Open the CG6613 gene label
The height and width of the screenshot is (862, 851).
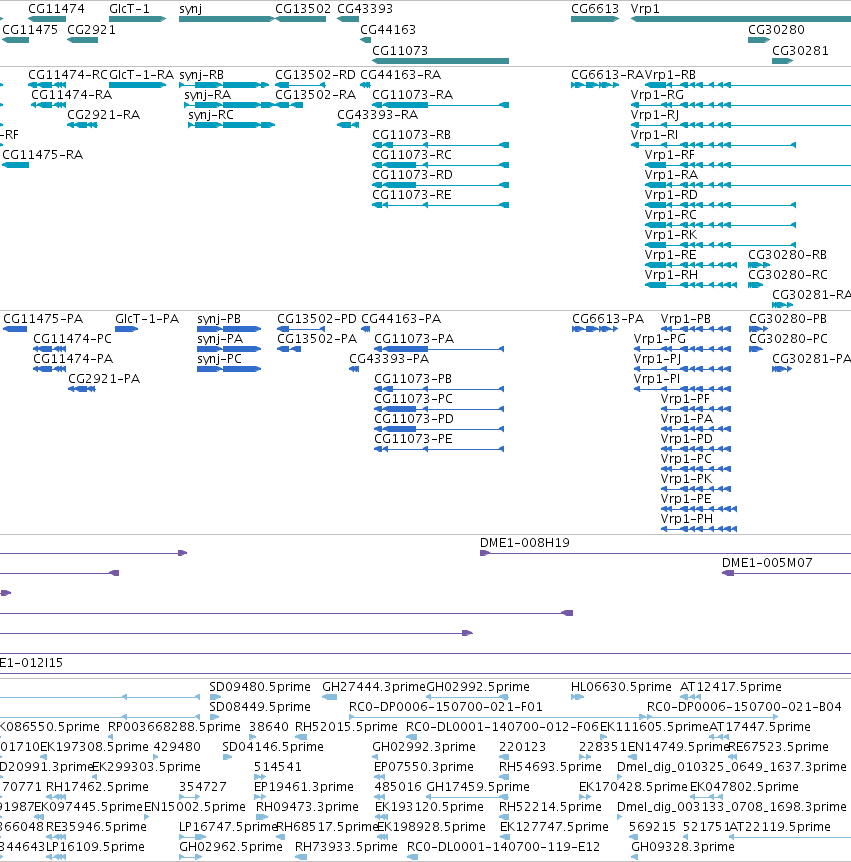(595, 9)
